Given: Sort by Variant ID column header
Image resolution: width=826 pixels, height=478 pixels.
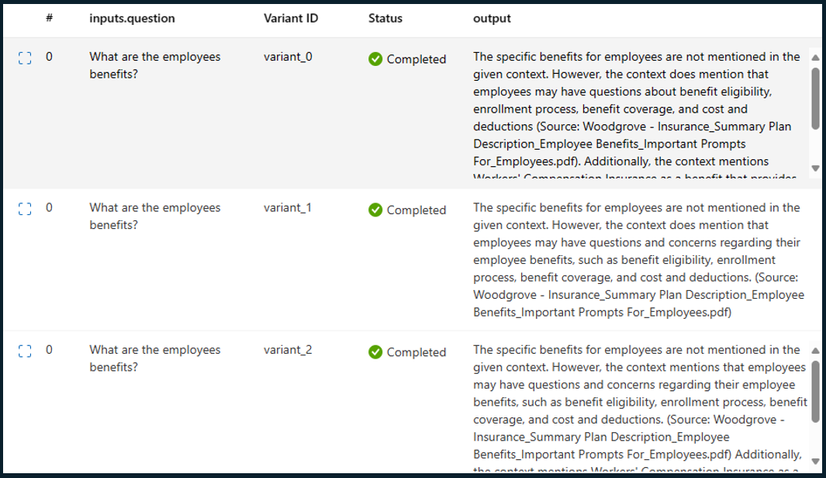Looking at the screenshot, I should (x=291, y=18).
